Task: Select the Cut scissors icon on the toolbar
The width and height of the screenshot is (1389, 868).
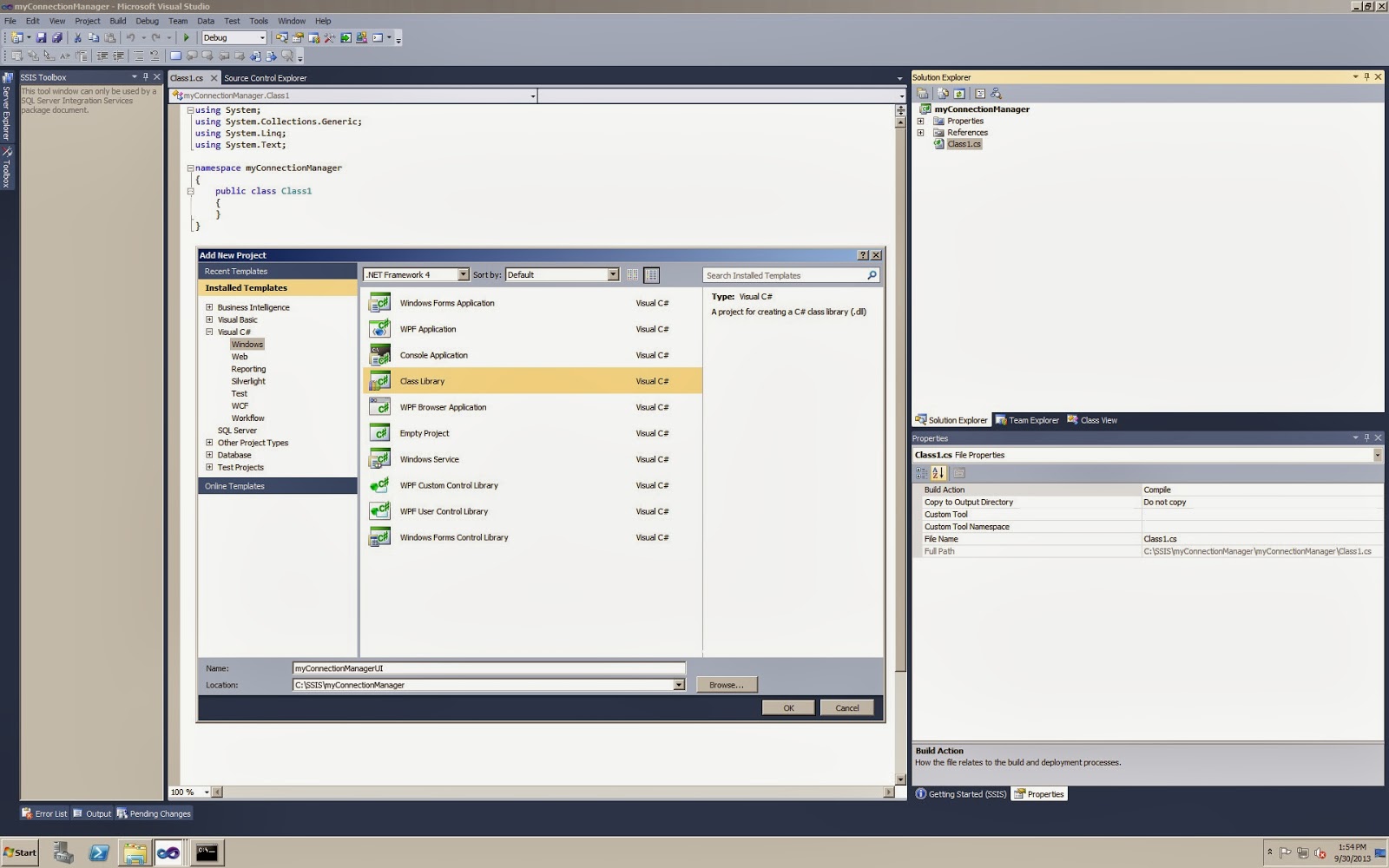Action: point(77,37)
